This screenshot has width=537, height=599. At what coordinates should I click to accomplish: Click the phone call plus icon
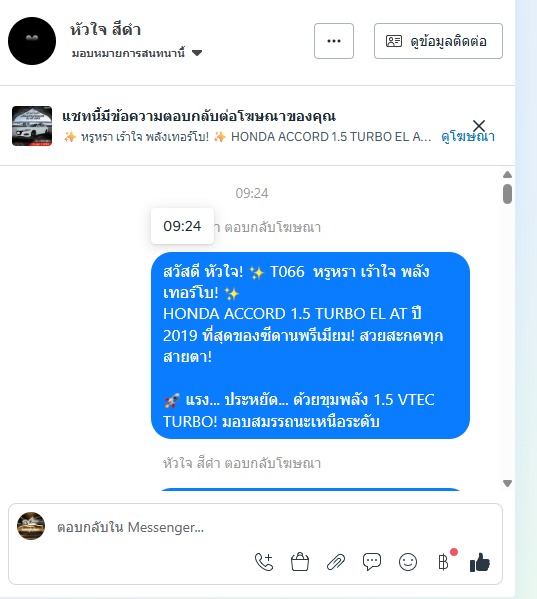(x=264, y=562)
